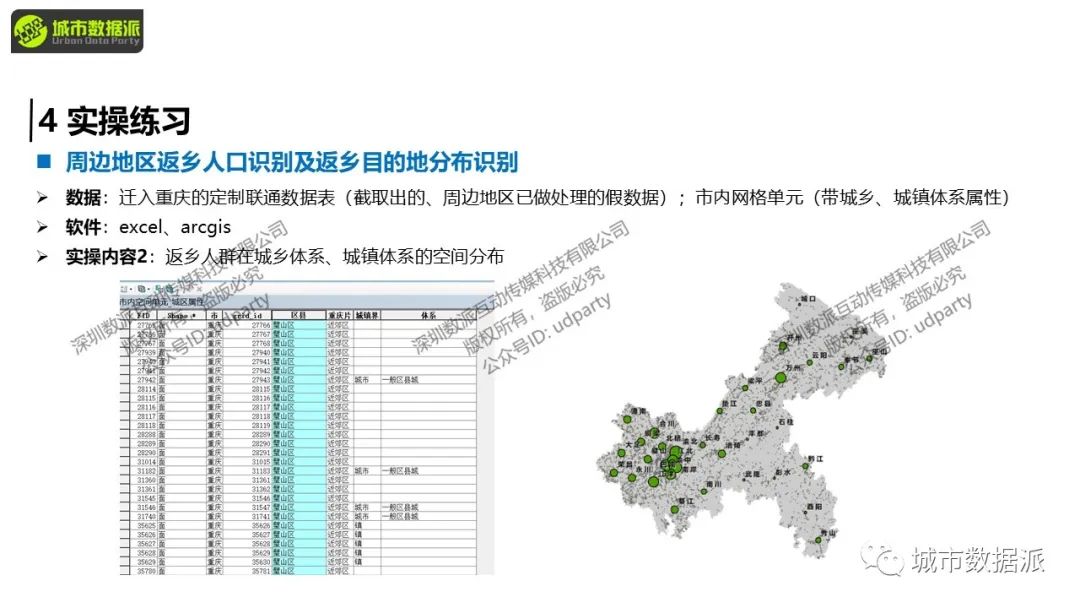The width and height of the screenshot is (1080, 608).
Task: Click the green marker at 云阳 on map
Action: coord(807,362)
